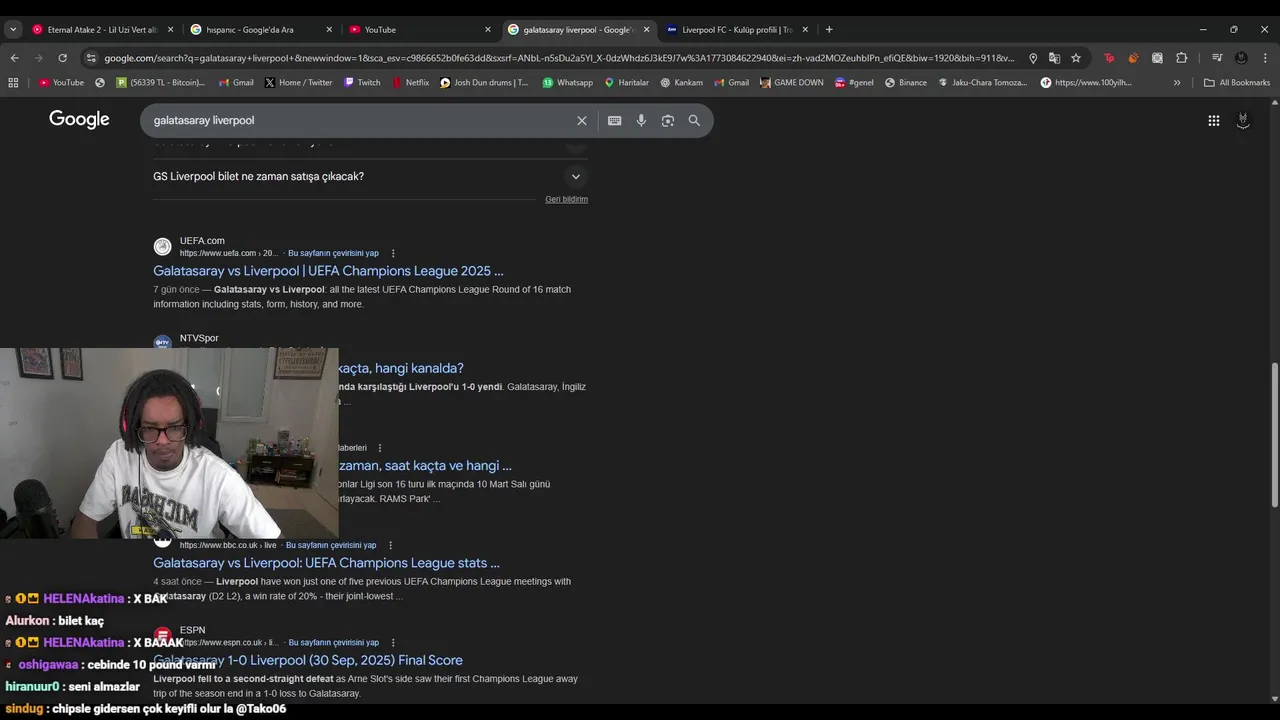Screen dimensions: 1280x720
Task: Open 'Galatasaray 1-0 Liverpool Final Score' ESPN link
Action: coord(308,660)
